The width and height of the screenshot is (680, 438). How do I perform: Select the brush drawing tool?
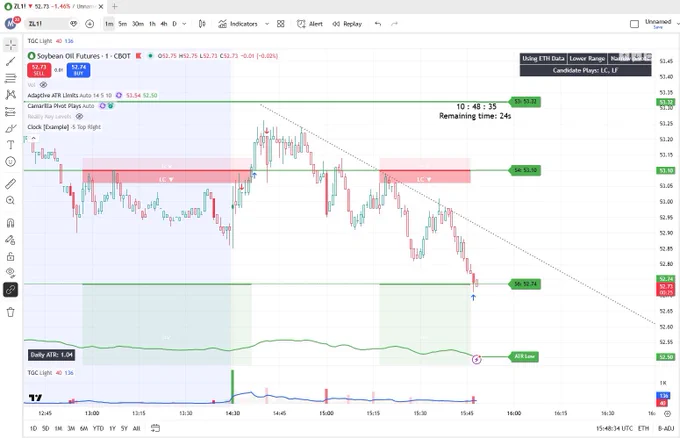click(11, 128)
